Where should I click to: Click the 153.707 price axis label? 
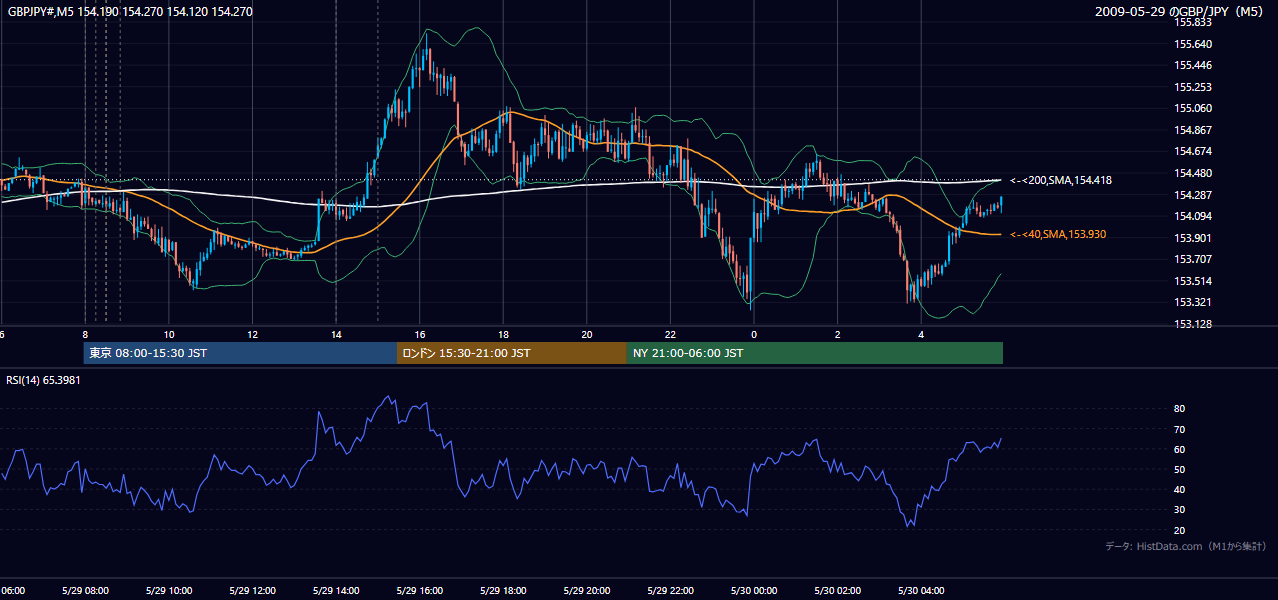[x=1193, y=259]
